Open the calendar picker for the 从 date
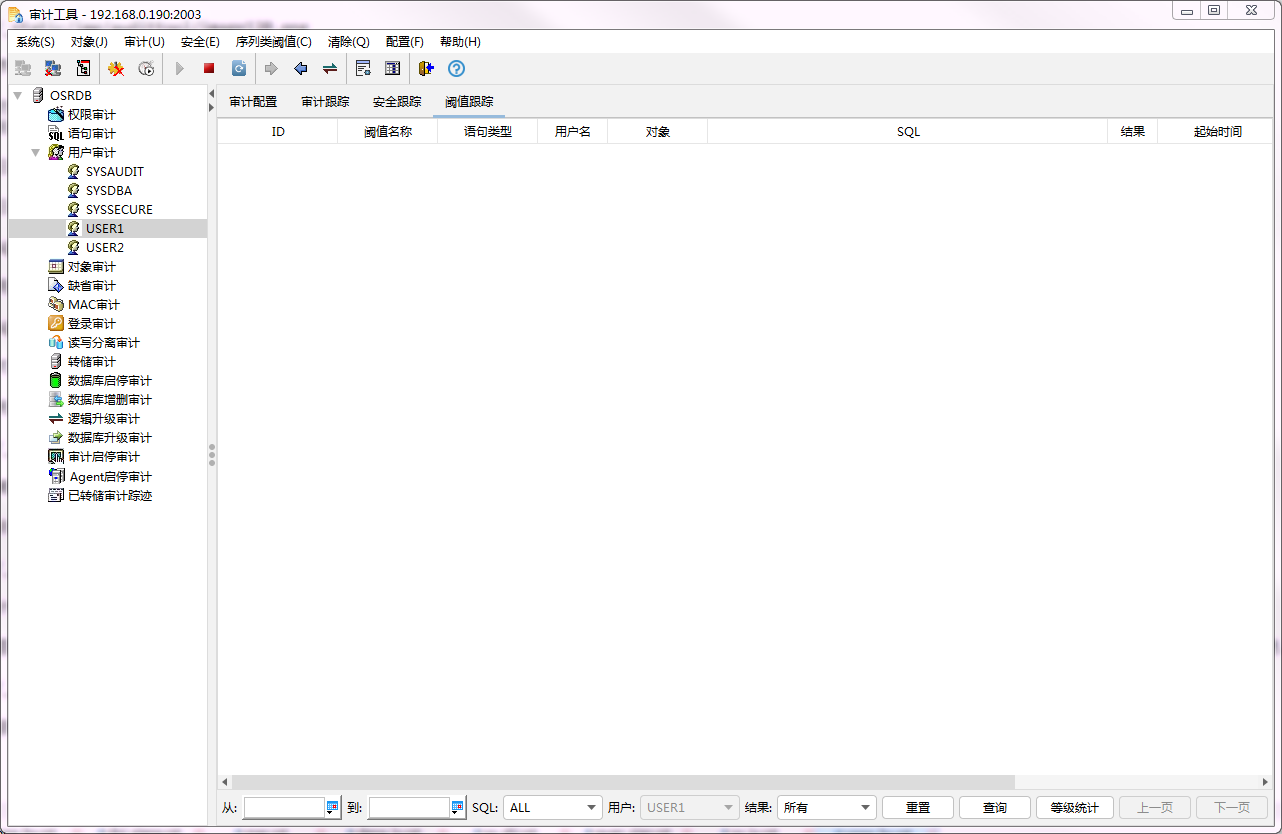 (333, 808)
